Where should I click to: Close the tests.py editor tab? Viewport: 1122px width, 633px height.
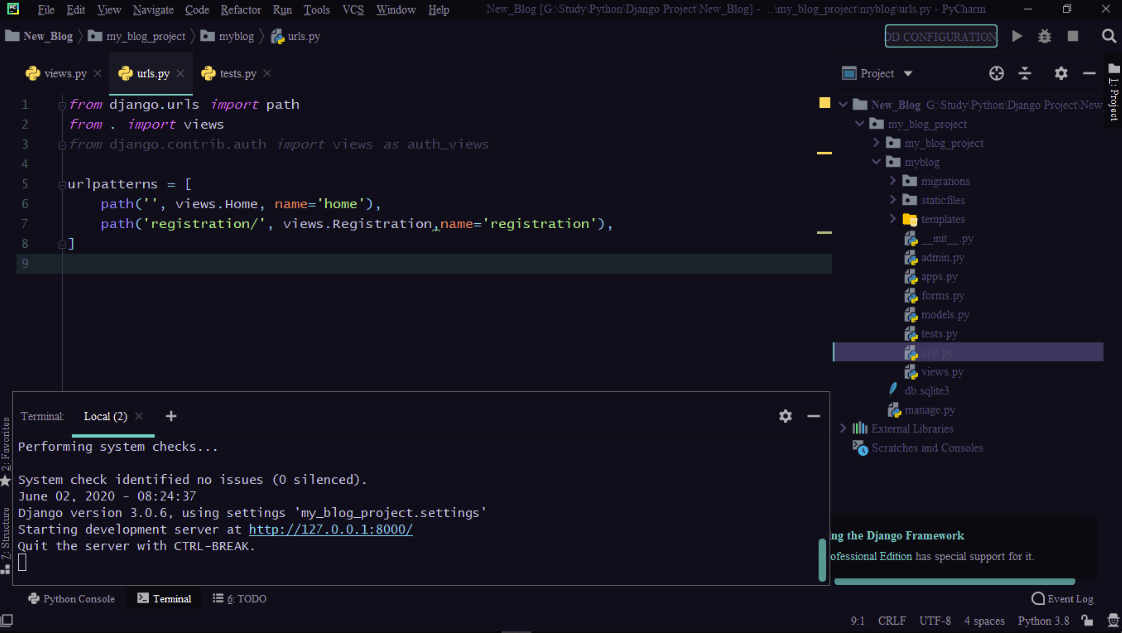coord(267,74)
